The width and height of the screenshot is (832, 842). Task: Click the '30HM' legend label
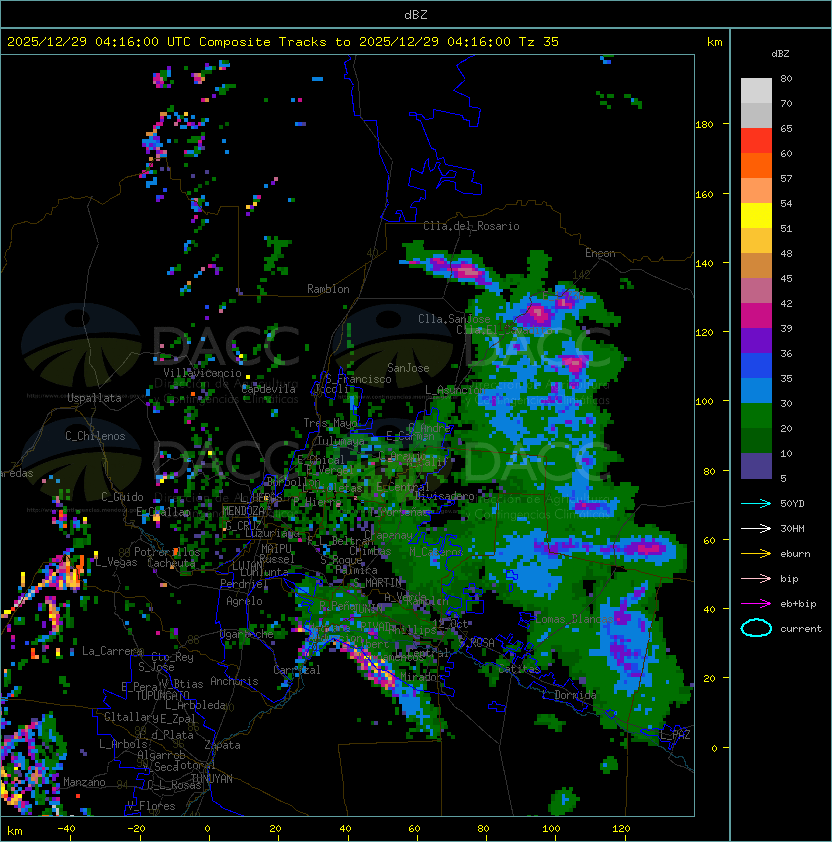point(792,528)
